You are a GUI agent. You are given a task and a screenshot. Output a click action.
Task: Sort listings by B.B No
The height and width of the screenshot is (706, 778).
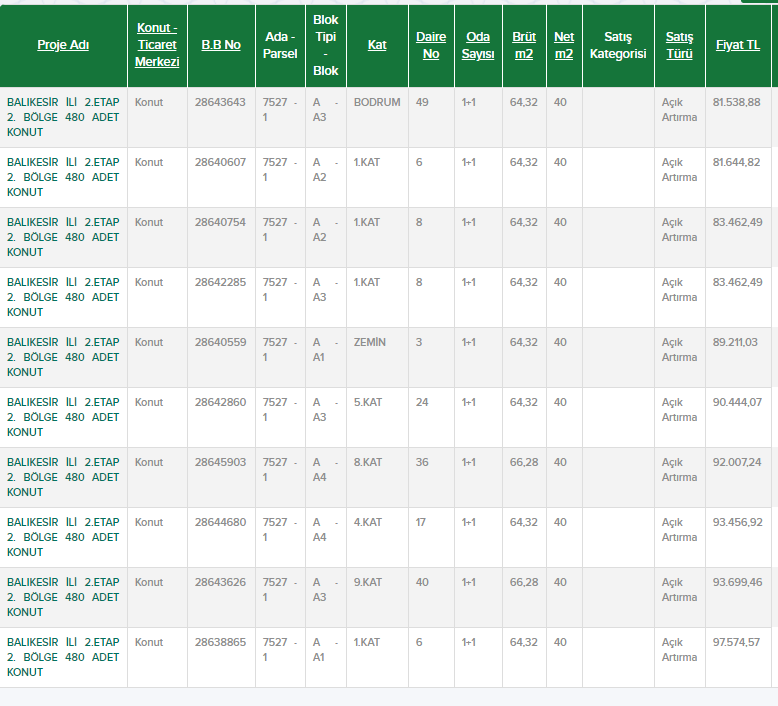pos(221,45)
